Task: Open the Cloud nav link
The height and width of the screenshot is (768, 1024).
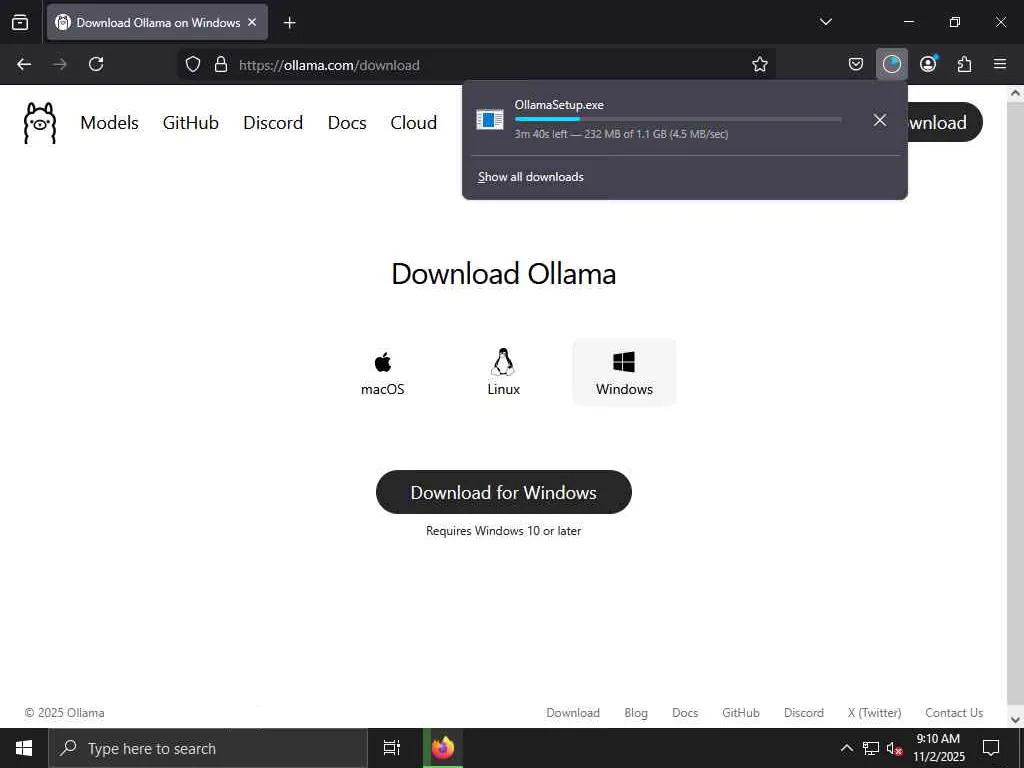Action: coord(413,123)
